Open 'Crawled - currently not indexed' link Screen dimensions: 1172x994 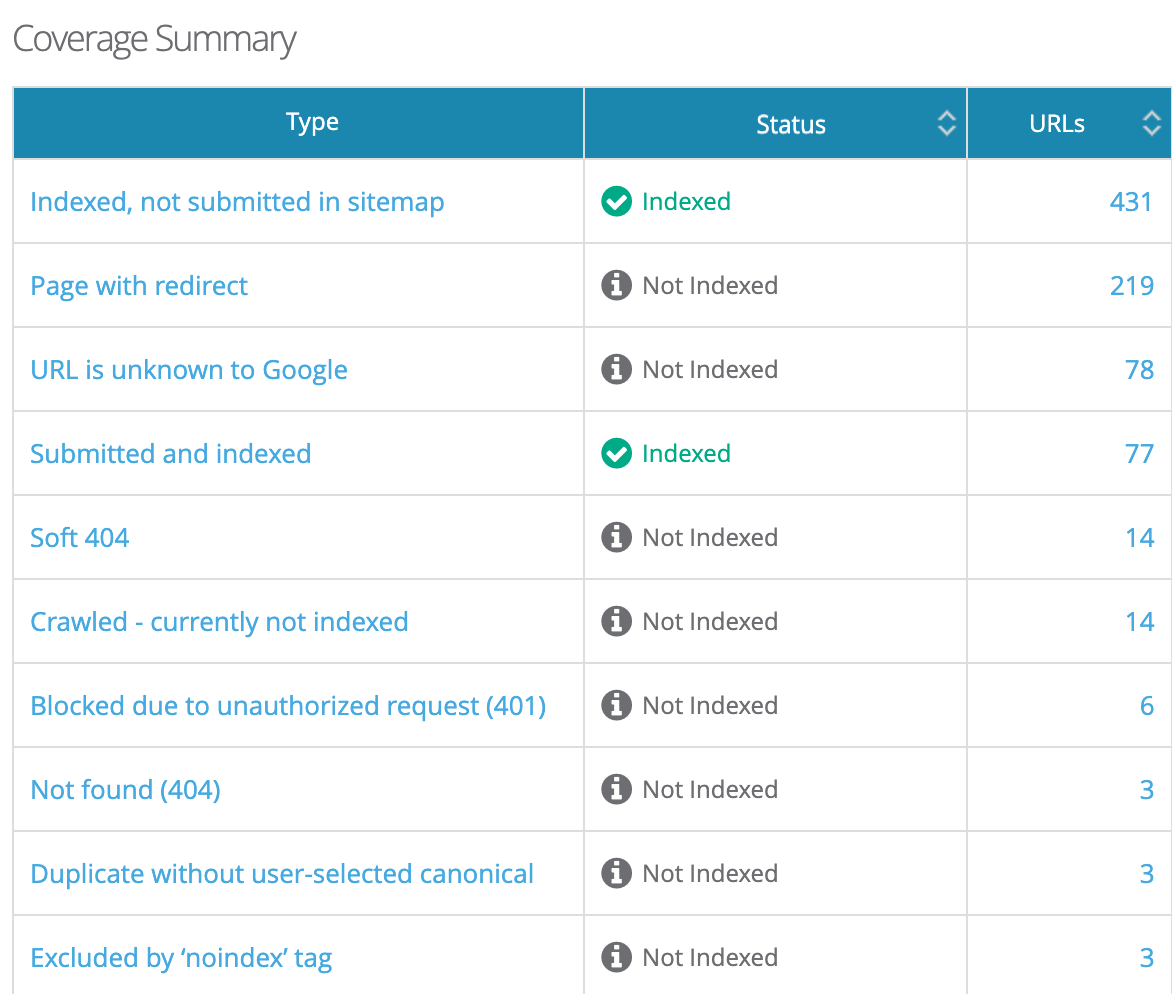click(x=219, y=622)
